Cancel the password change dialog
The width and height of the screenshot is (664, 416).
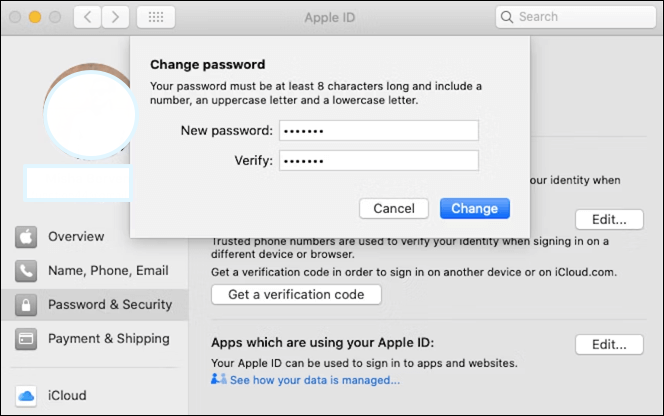coord(393,208)
